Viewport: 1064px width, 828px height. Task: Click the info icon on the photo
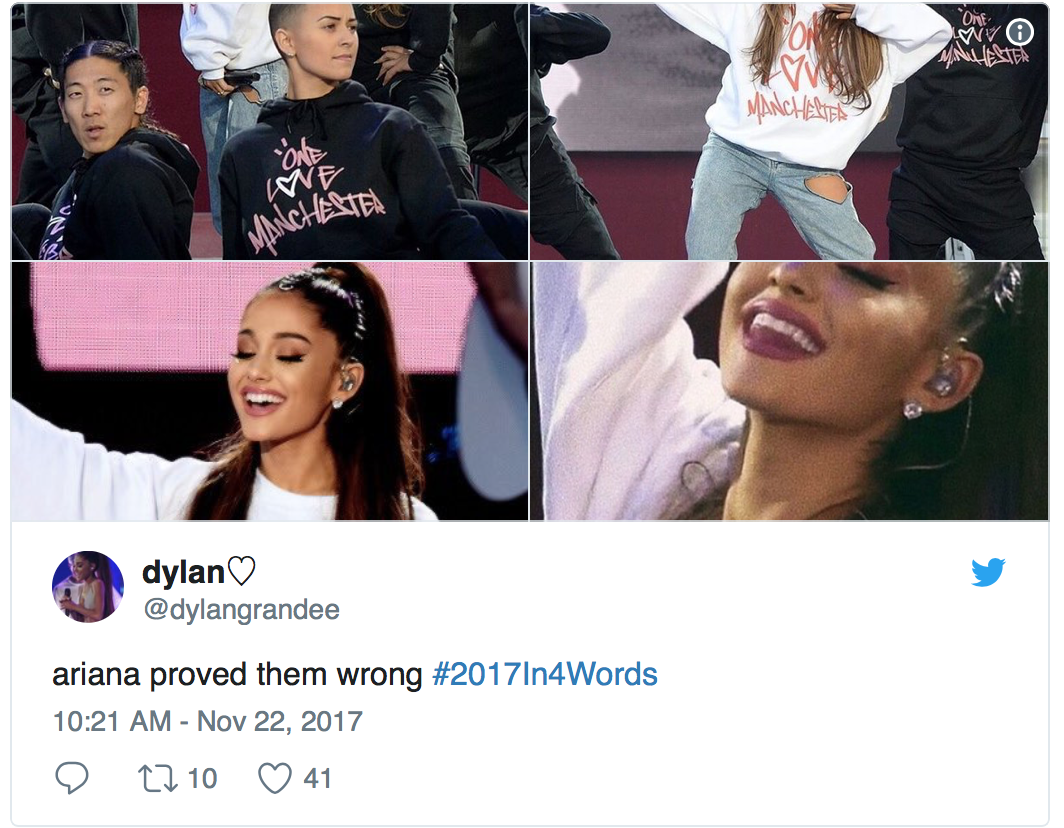pyautogui.click(x=1019, y=32)
